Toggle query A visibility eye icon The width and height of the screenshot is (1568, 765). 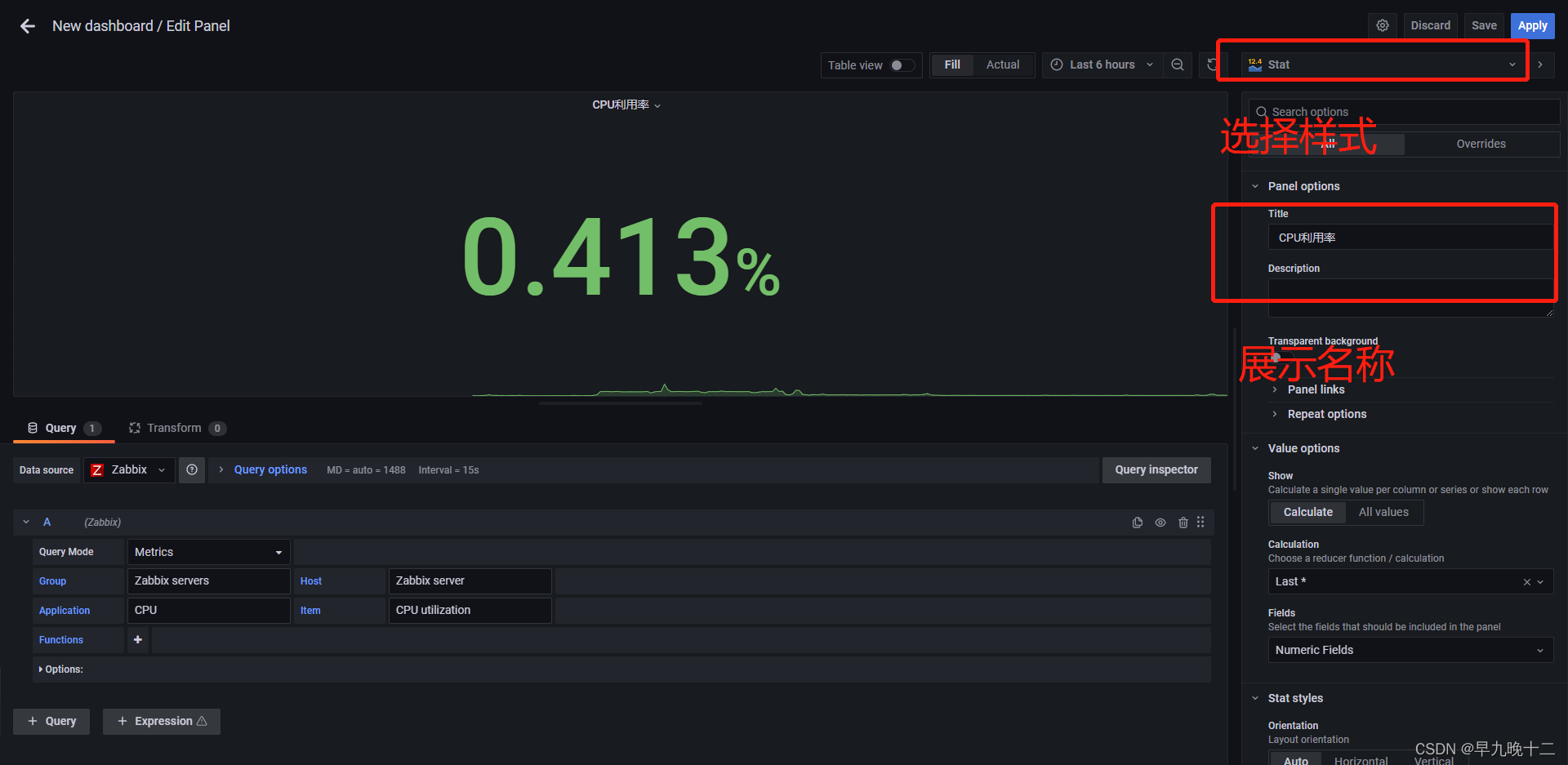coord(1160,523)
